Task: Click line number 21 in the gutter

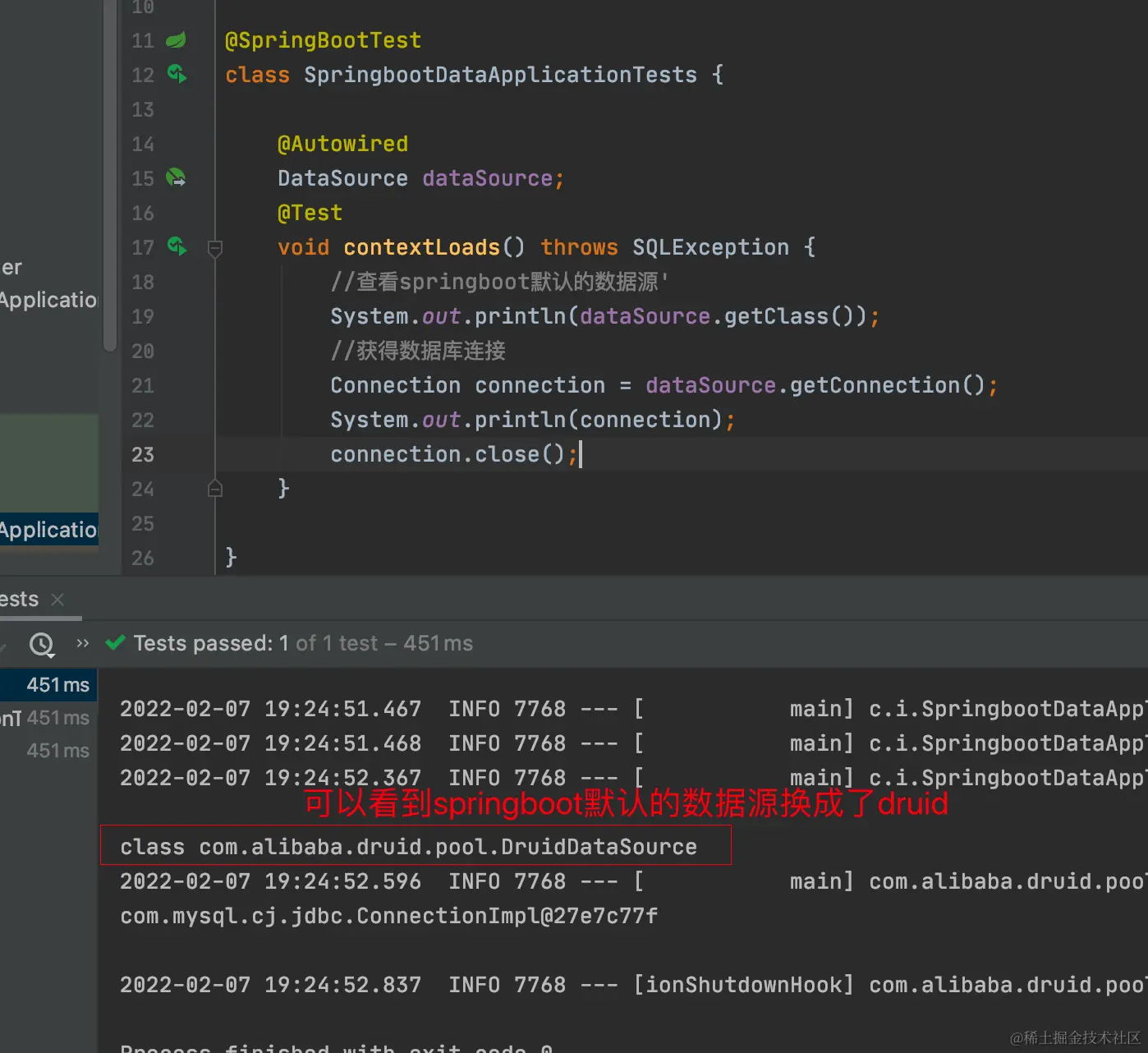Action: [x=143, y=385]
